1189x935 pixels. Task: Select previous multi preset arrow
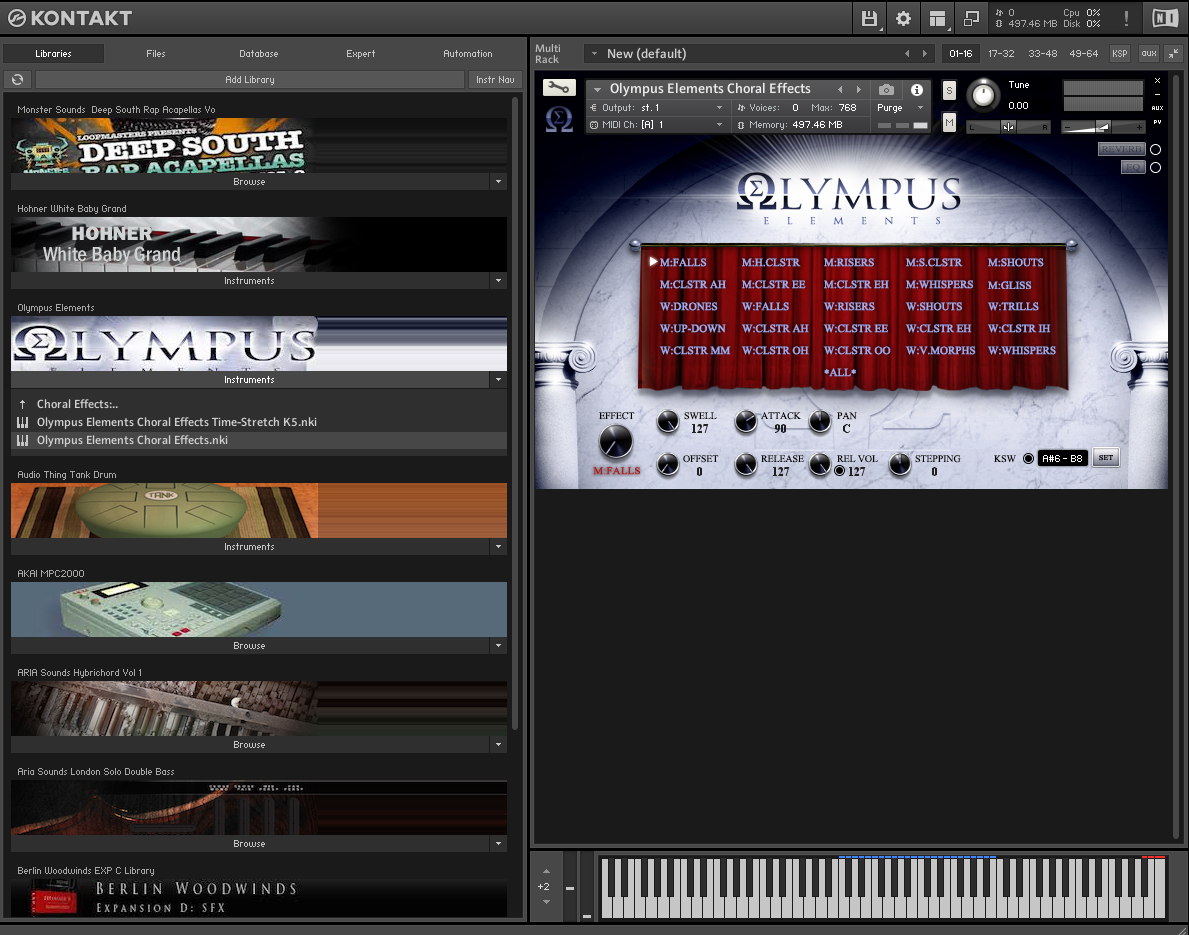coord(907,54)
